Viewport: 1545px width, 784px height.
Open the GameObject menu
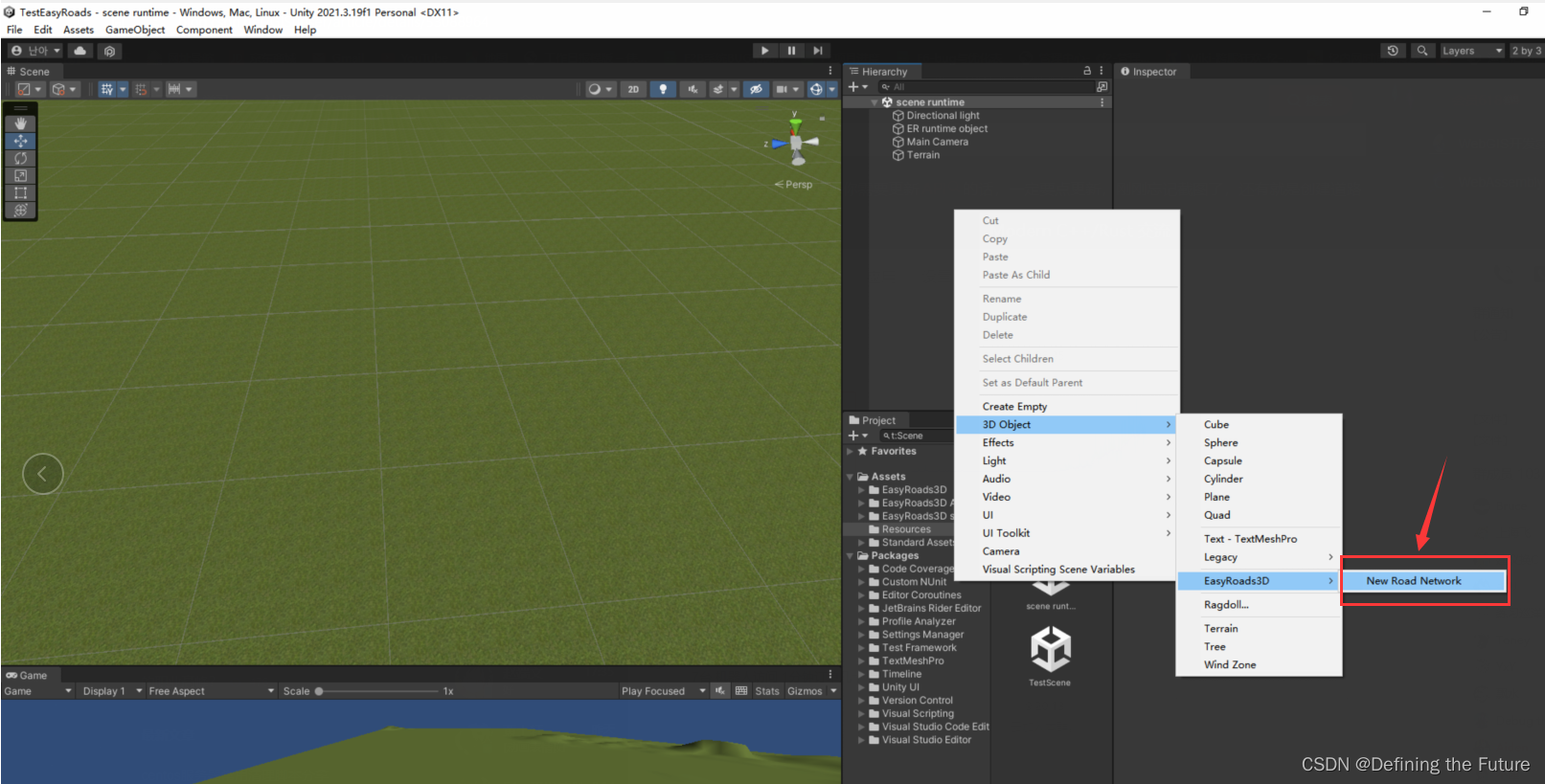pyautogui.click(x=135, y=30)
